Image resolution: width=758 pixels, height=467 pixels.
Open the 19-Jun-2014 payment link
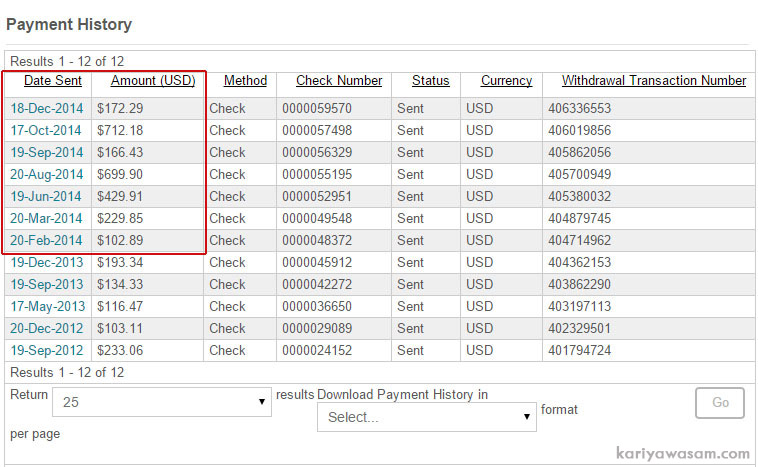(x=46, y=196)
